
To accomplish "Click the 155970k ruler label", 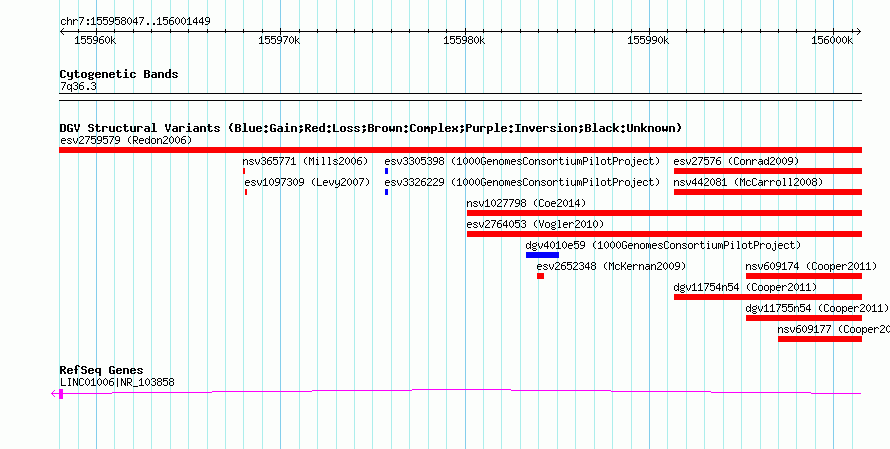I will pyautogui.click(x=279, y=41).
